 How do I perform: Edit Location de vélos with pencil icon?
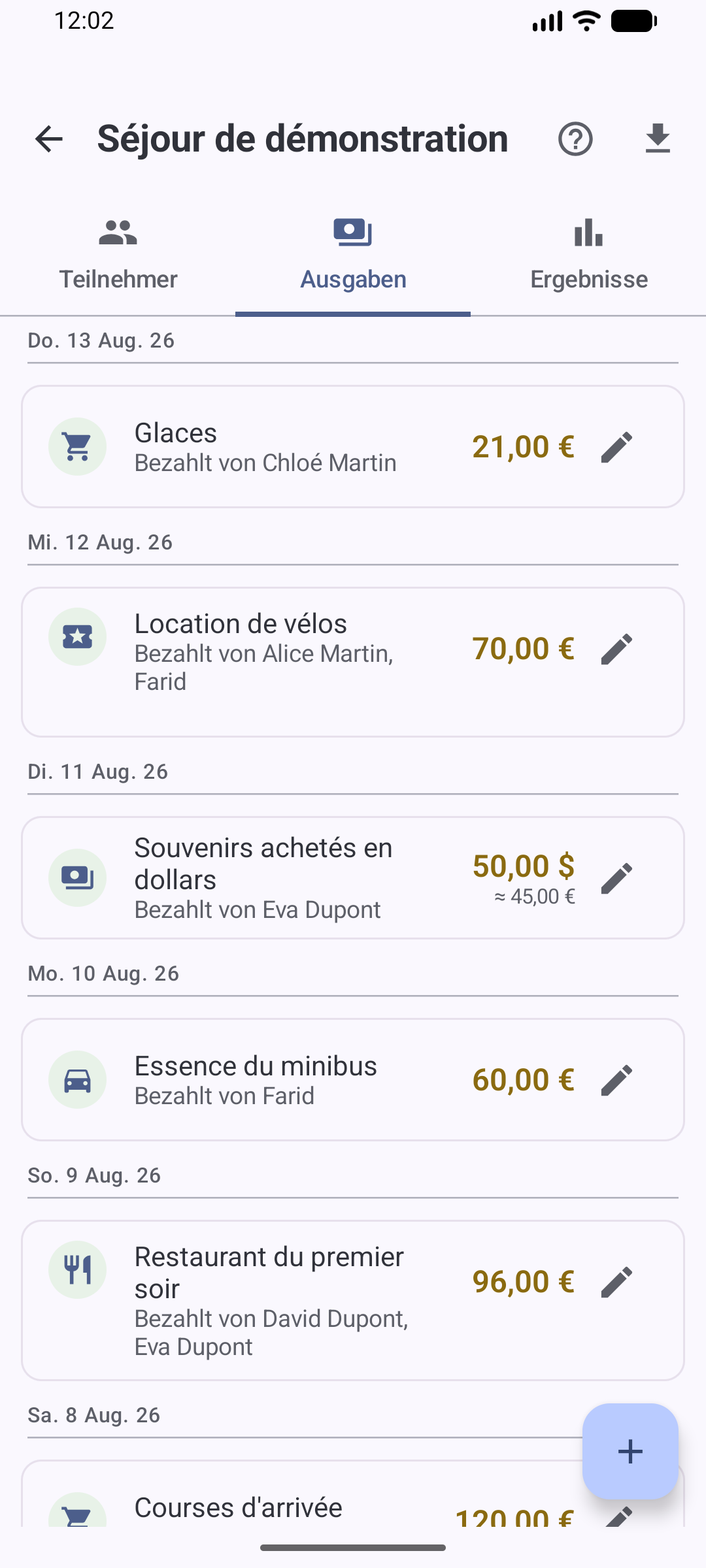tap(616, 649)
